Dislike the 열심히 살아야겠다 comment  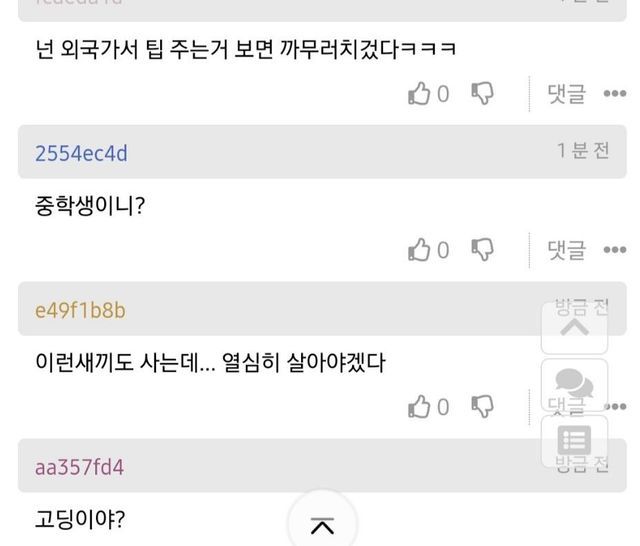[482, 406]
